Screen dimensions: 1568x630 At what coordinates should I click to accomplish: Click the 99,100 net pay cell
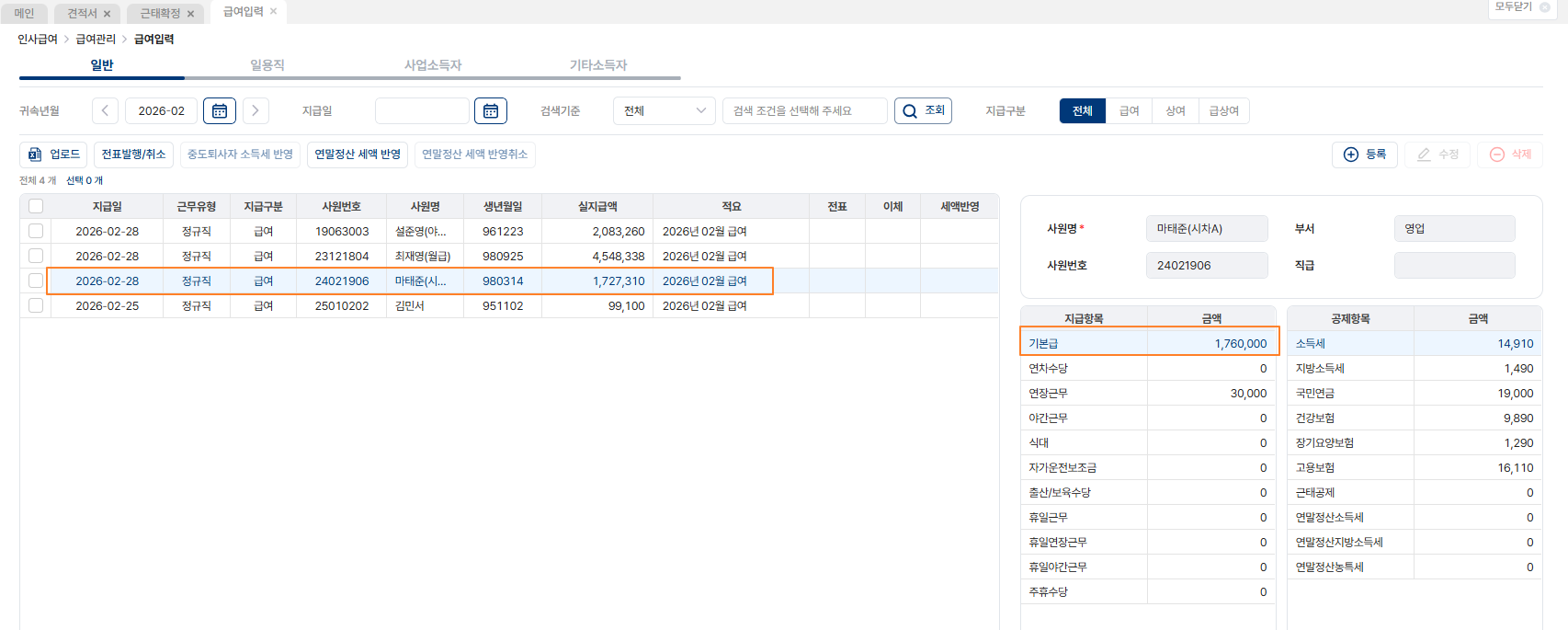[597, 305]
